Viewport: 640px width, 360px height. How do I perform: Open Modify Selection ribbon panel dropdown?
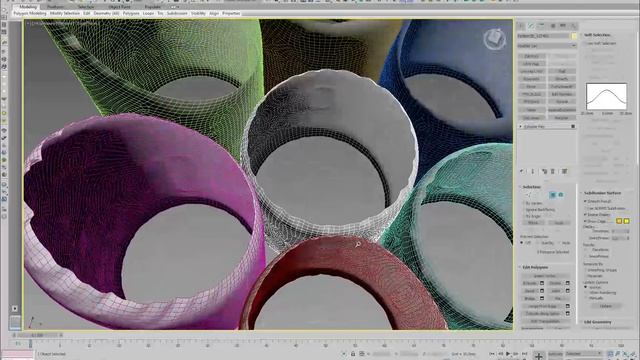pyautogui.click(x=65, y=13)
